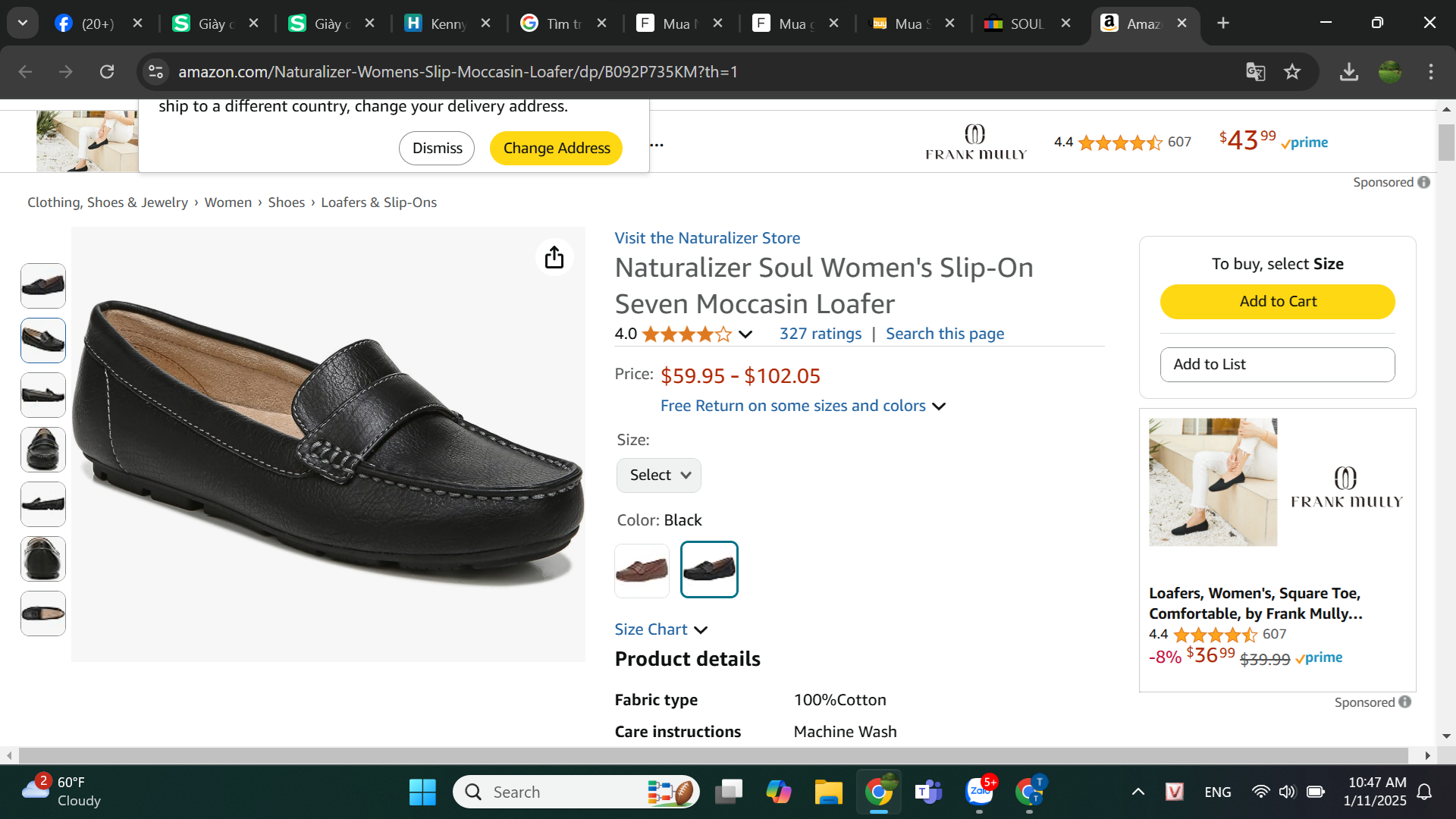
Task: Select the fourth shoe thumbnail image
Action: click(x=43, y=450)
